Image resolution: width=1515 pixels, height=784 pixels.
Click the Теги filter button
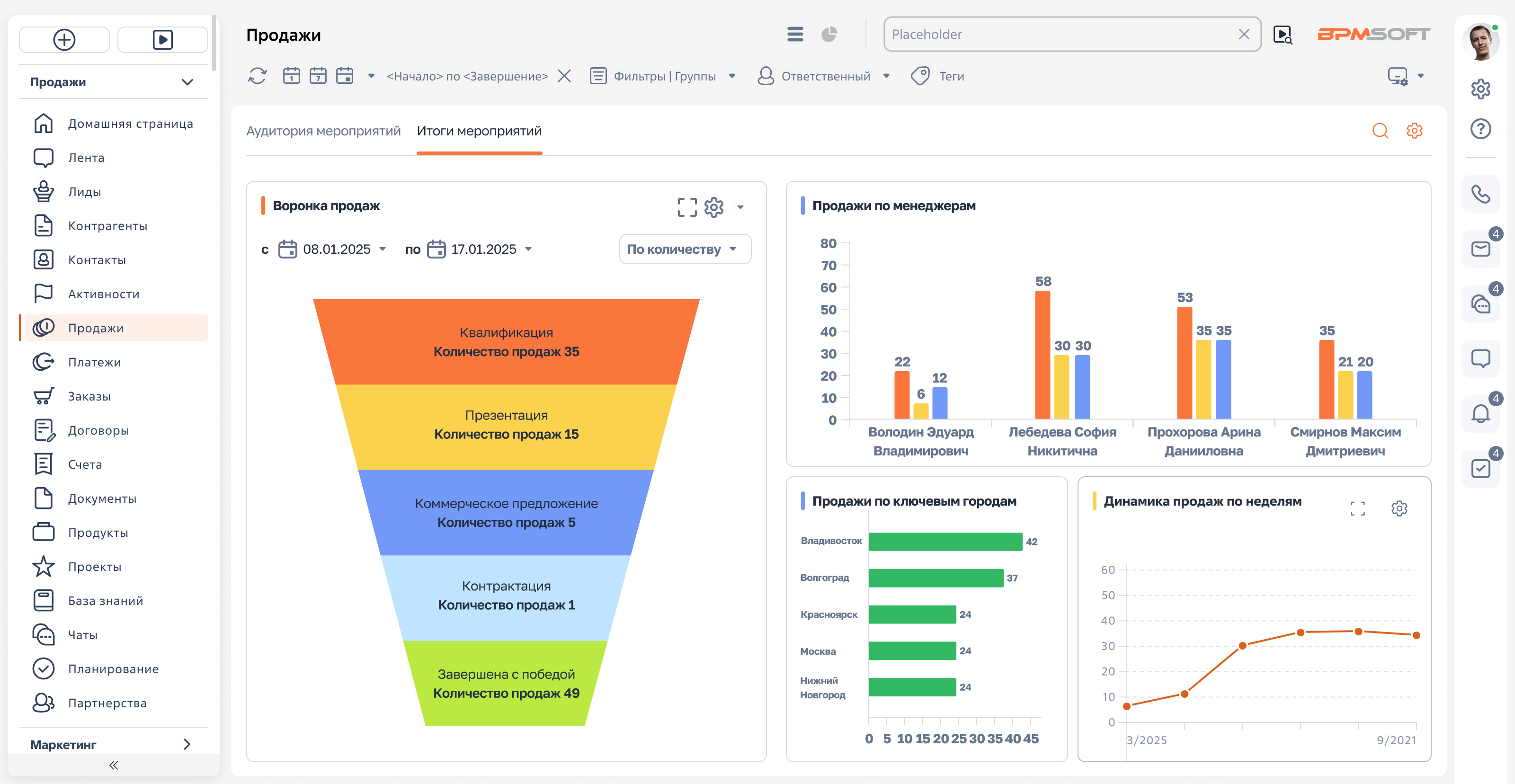tap(937, 76)
